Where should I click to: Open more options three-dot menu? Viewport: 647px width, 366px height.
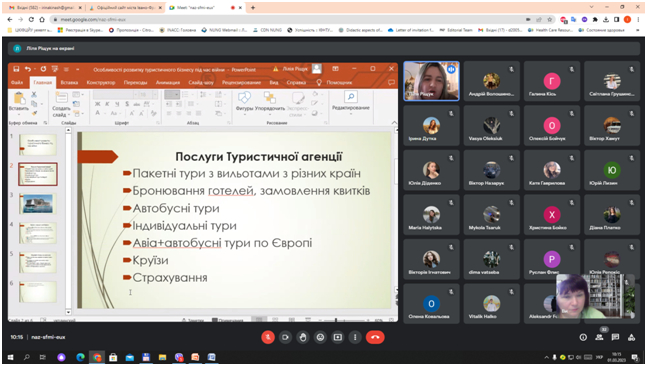pyautogui.click(x=355, y=337)
